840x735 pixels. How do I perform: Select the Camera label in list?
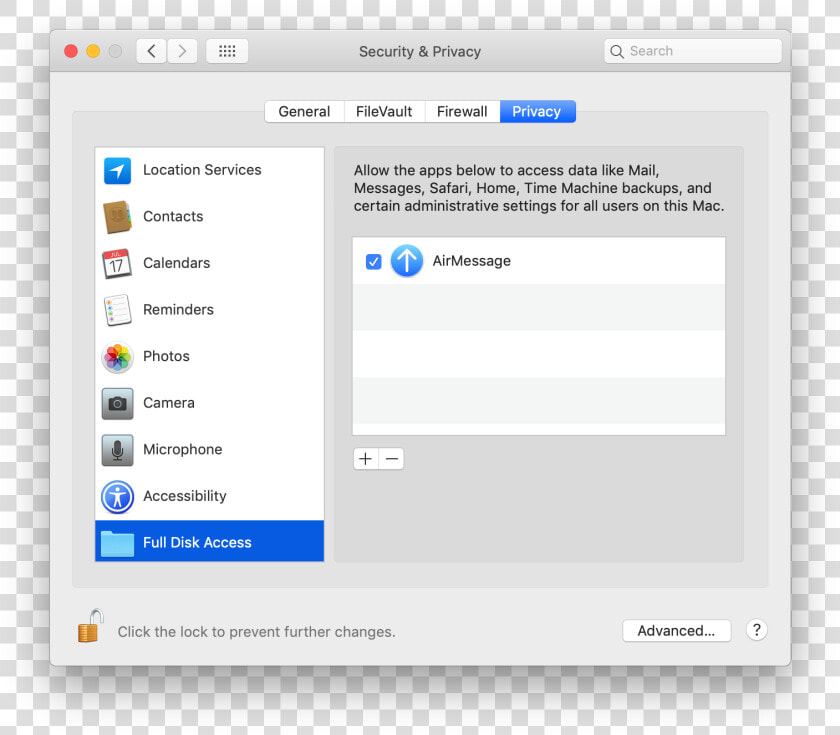click(169, 403)
